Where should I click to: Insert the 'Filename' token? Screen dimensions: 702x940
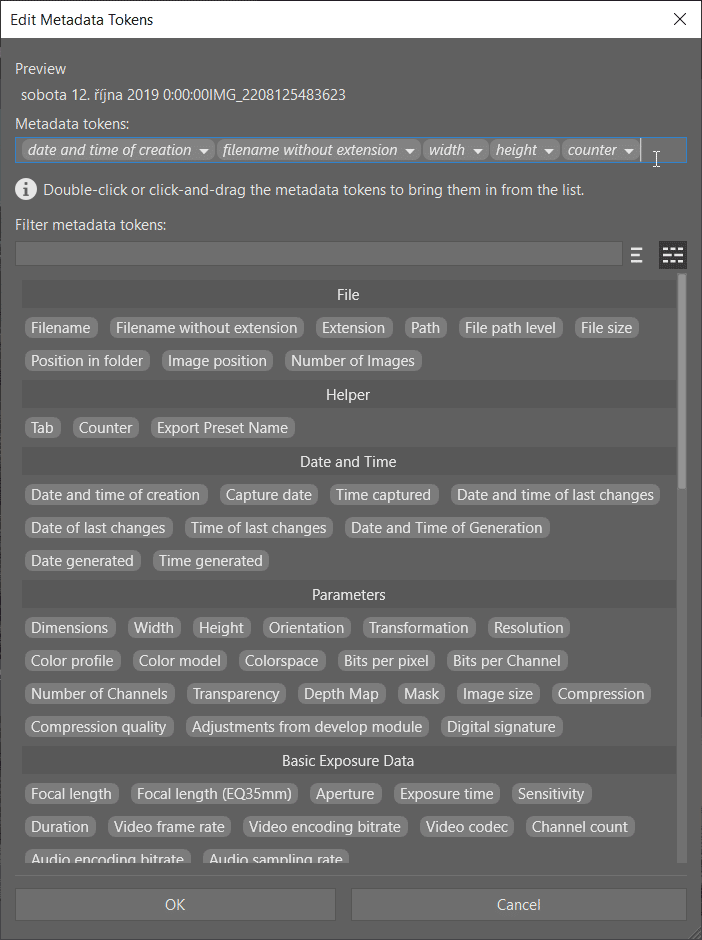61,327
